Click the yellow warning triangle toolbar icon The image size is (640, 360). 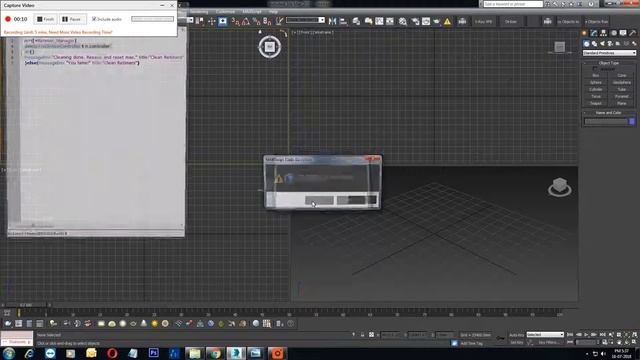pyautogui.click(x=447, y=21)
